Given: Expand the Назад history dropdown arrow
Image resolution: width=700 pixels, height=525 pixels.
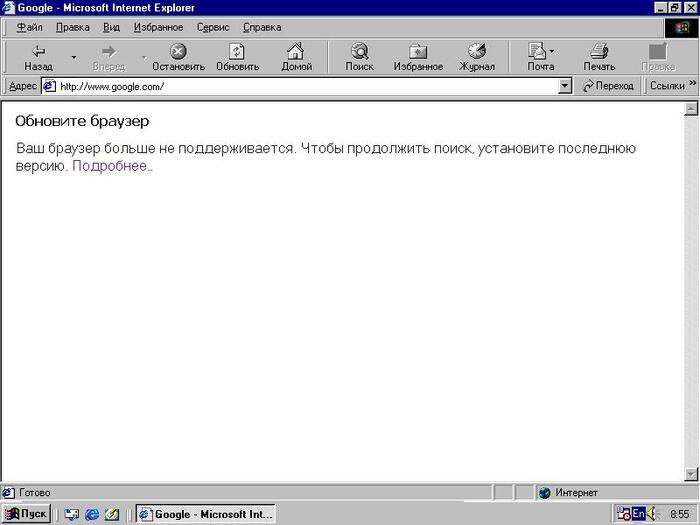Looking at the screenshot, I should [x=73, y=58].
